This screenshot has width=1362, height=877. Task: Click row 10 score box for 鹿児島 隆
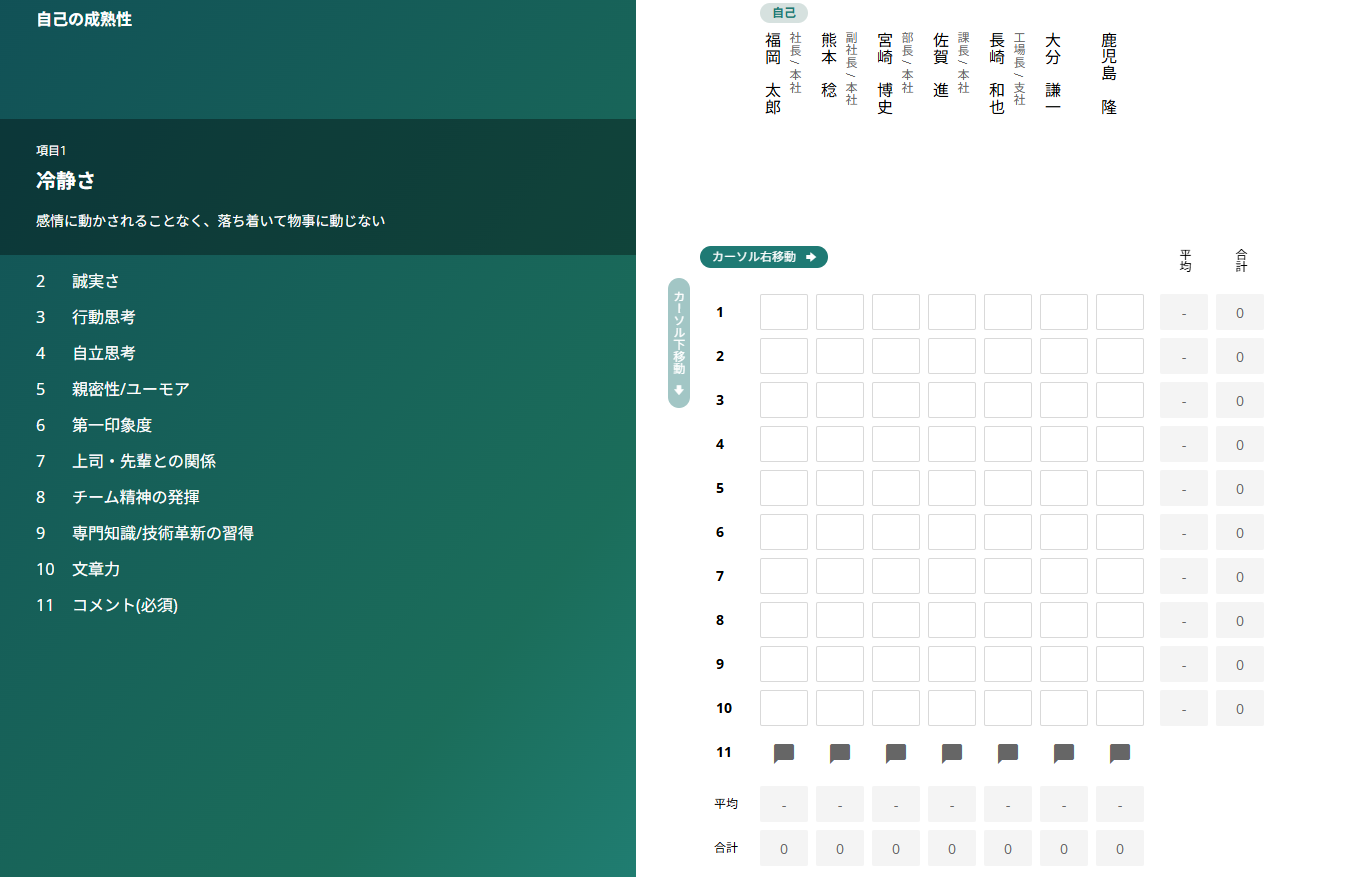[1120, 708]
